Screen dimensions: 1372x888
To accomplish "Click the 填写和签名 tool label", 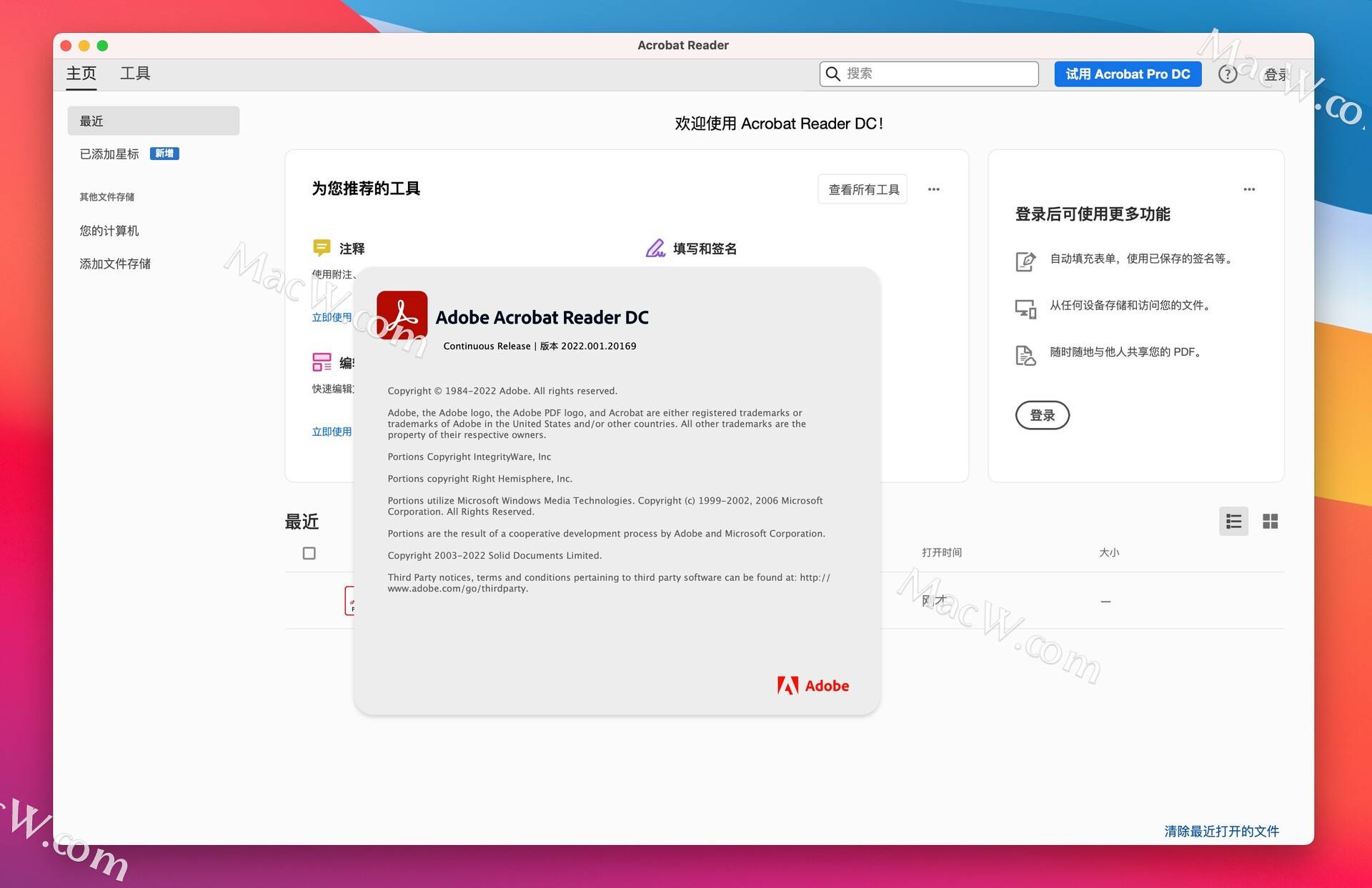I will [705, 249].
